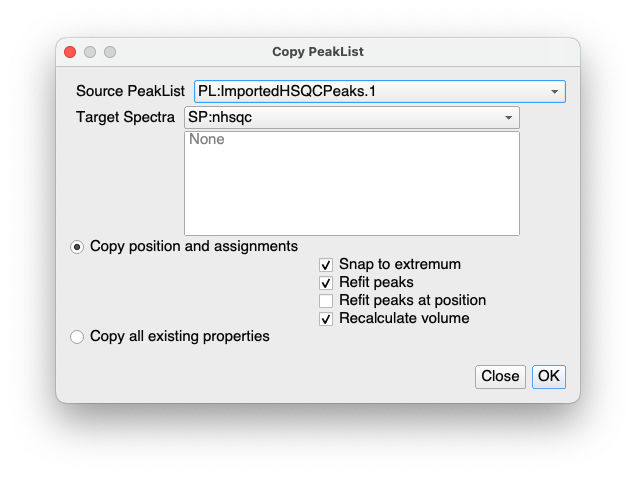Click the PL:ImportedHSQCPeaks.1 selection text
This screenshot has width=636, height=477.
(287, 92)
